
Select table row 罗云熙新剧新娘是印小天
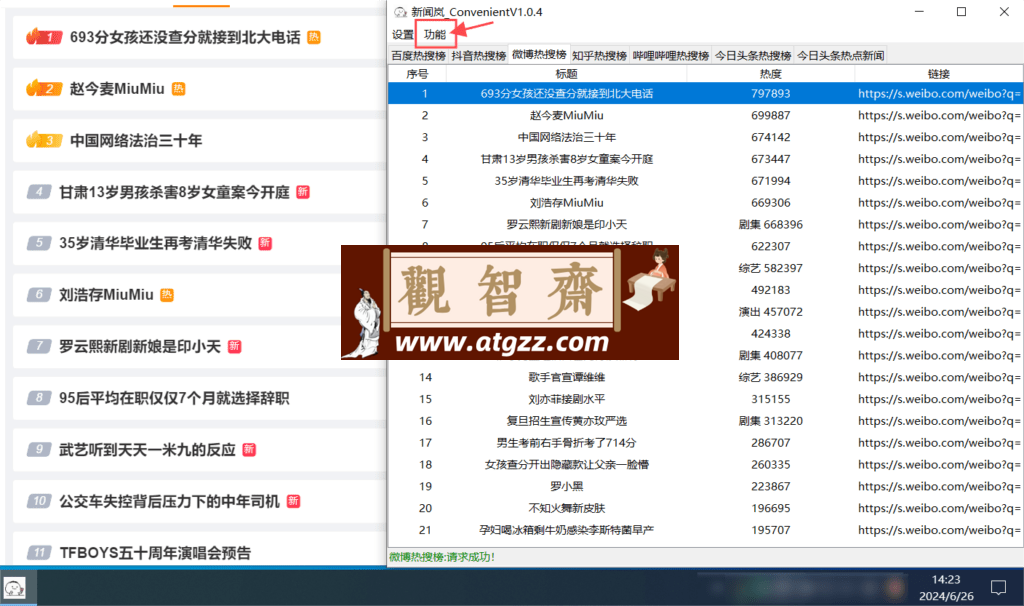pyautogui.click(x=705, y=225)
